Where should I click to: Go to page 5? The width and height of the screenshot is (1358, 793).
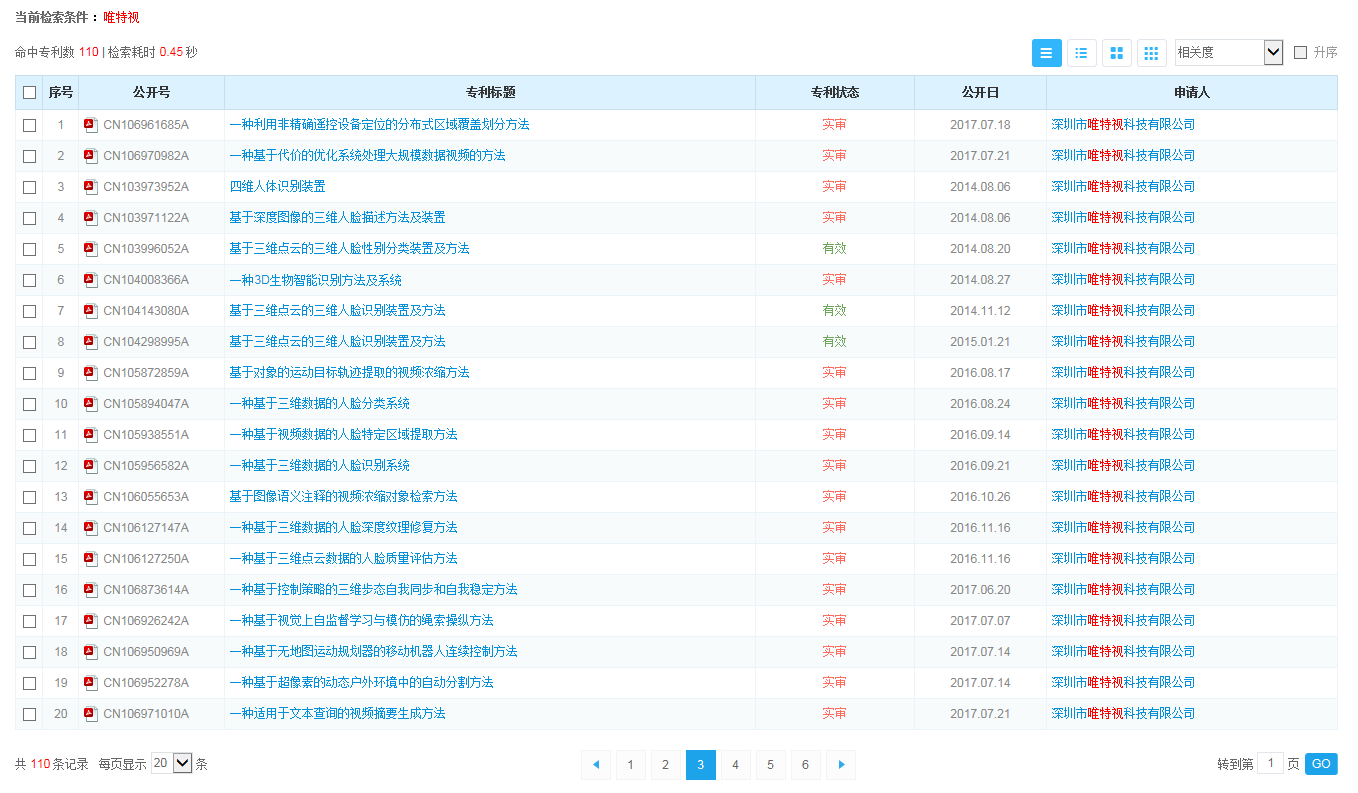tap(771, 765)
